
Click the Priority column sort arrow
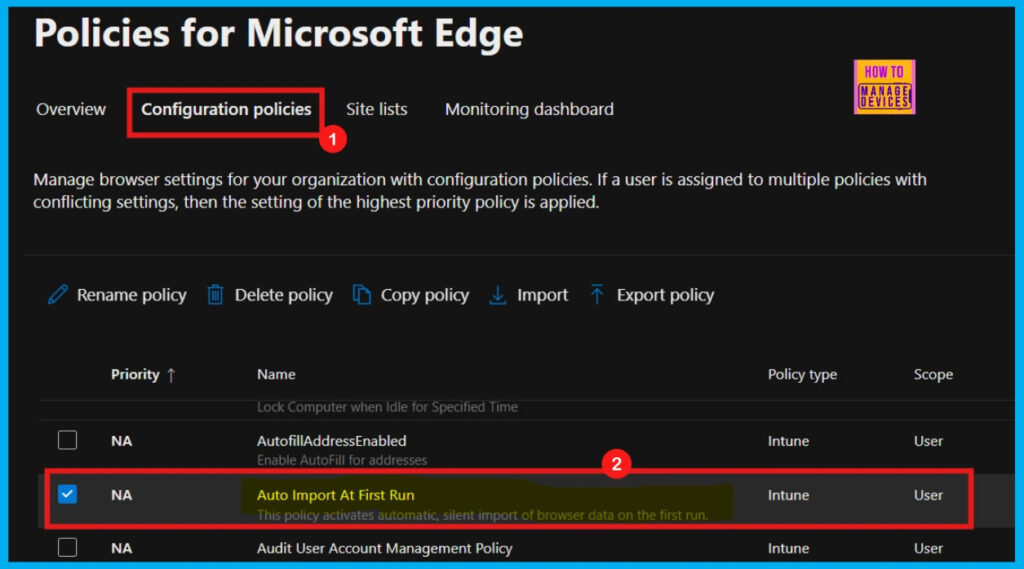[171, 375]
